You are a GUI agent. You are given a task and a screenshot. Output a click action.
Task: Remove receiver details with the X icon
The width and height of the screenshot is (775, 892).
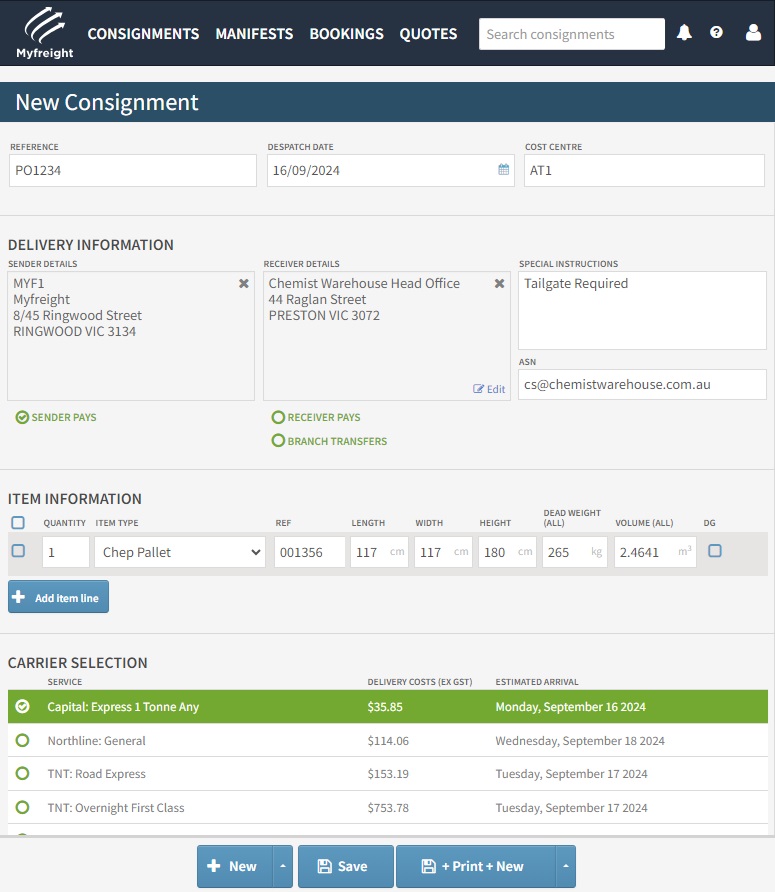pyautogui.click(x=499, y=283)
